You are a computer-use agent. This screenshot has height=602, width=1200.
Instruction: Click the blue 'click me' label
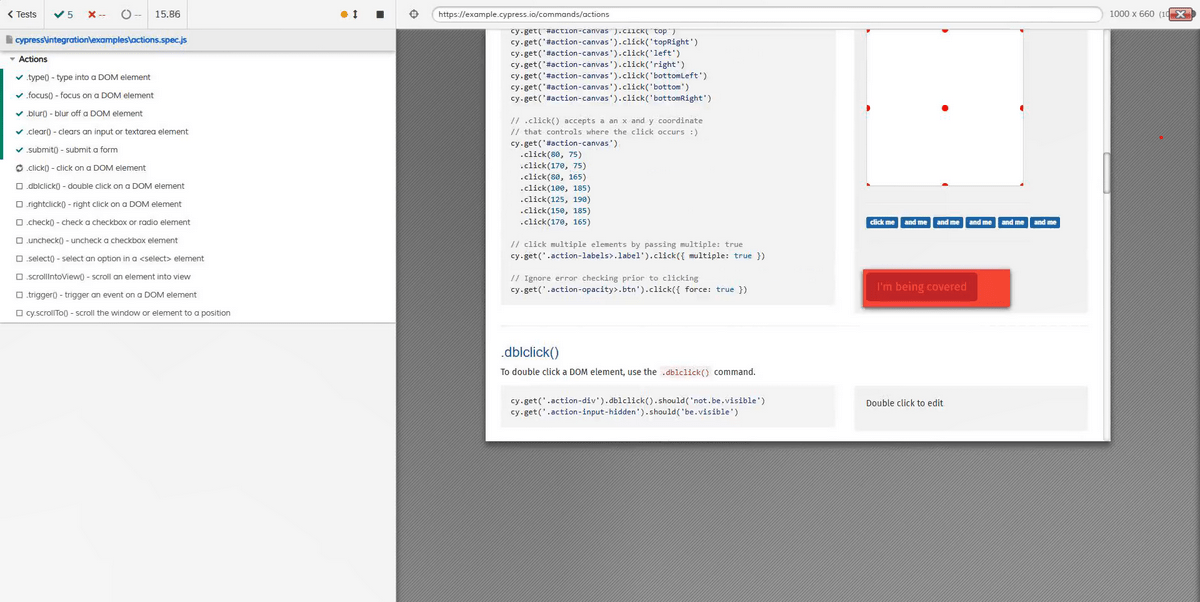click(x=883, y=222)
